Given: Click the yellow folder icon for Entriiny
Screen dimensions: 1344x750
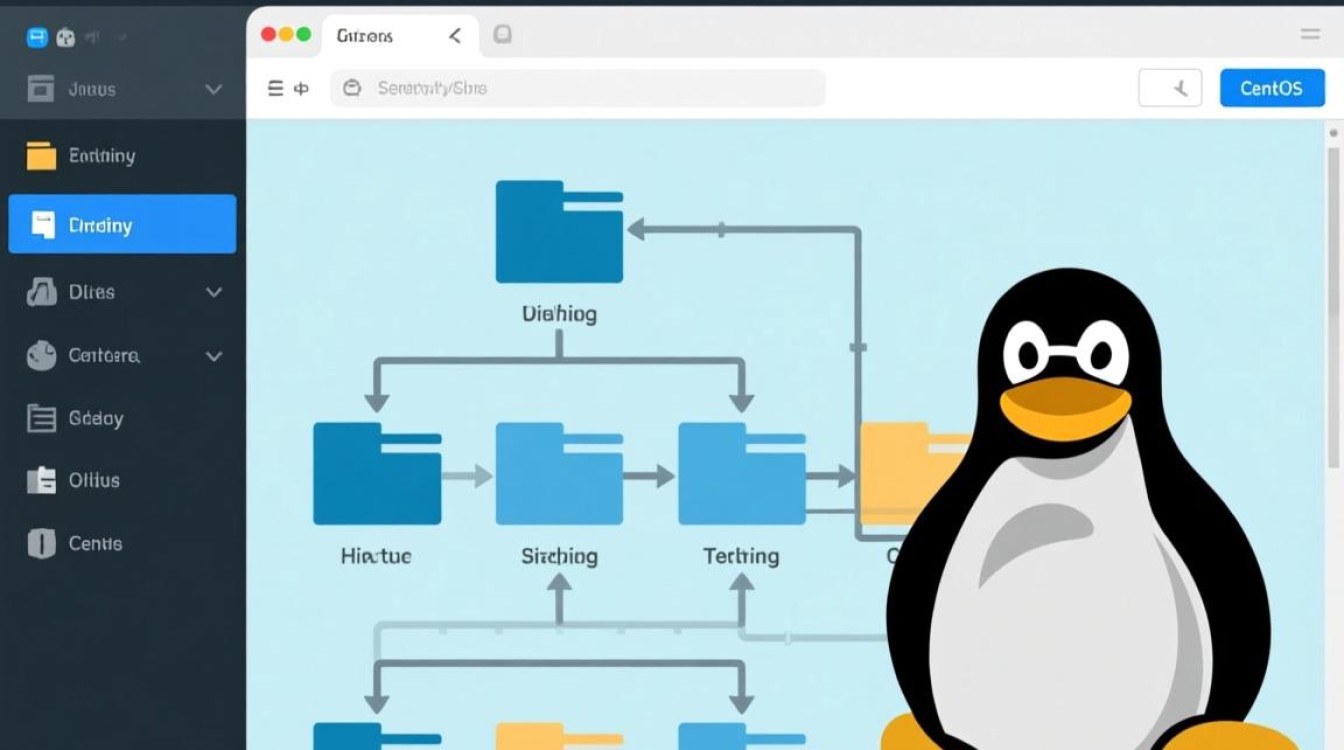Looking at the screenshot, I should [41, 155].
